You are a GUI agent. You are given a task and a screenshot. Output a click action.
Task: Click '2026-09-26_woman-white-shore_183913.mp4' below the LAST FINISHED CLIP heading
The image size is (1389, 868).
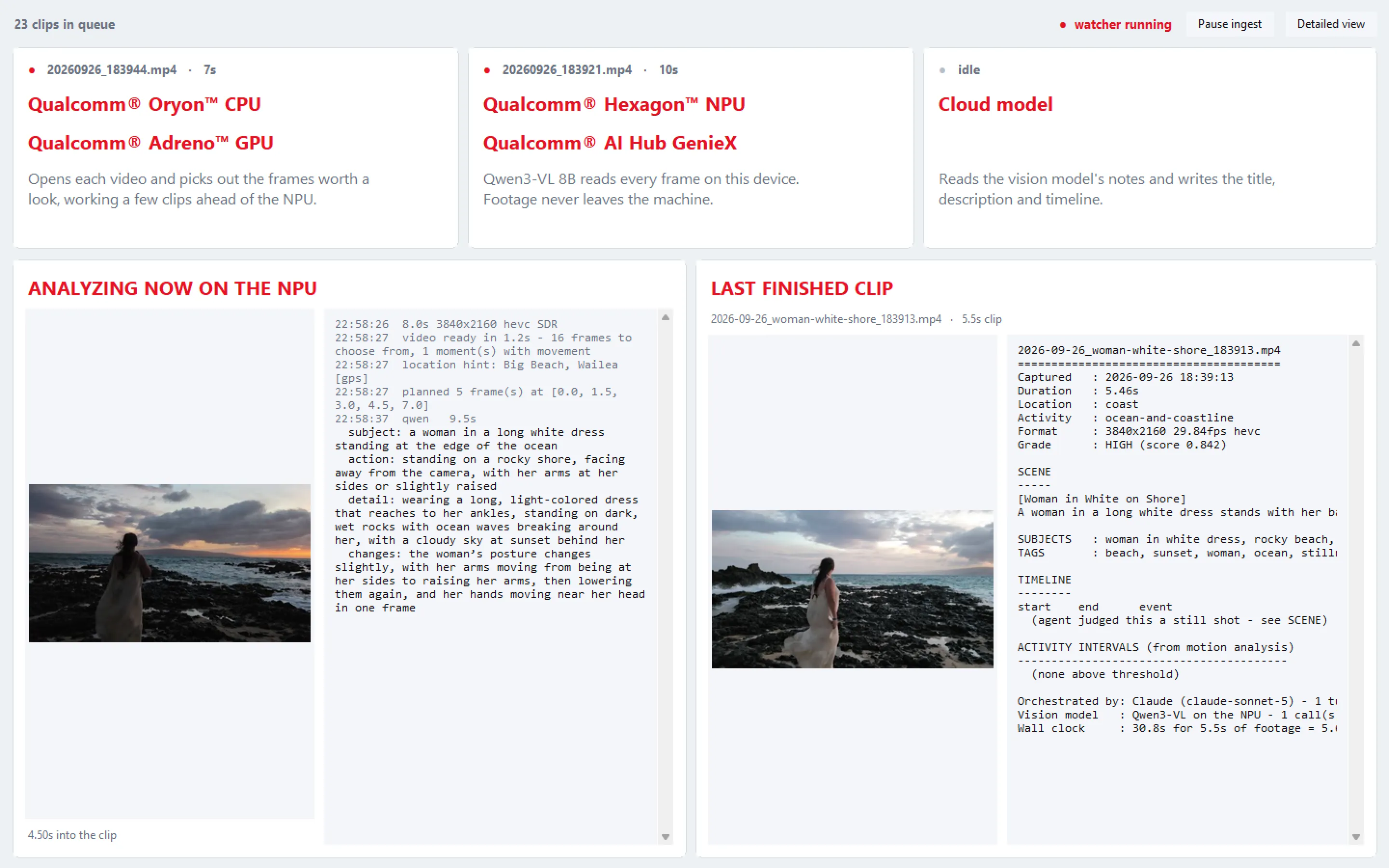click(x=826, y=319)
